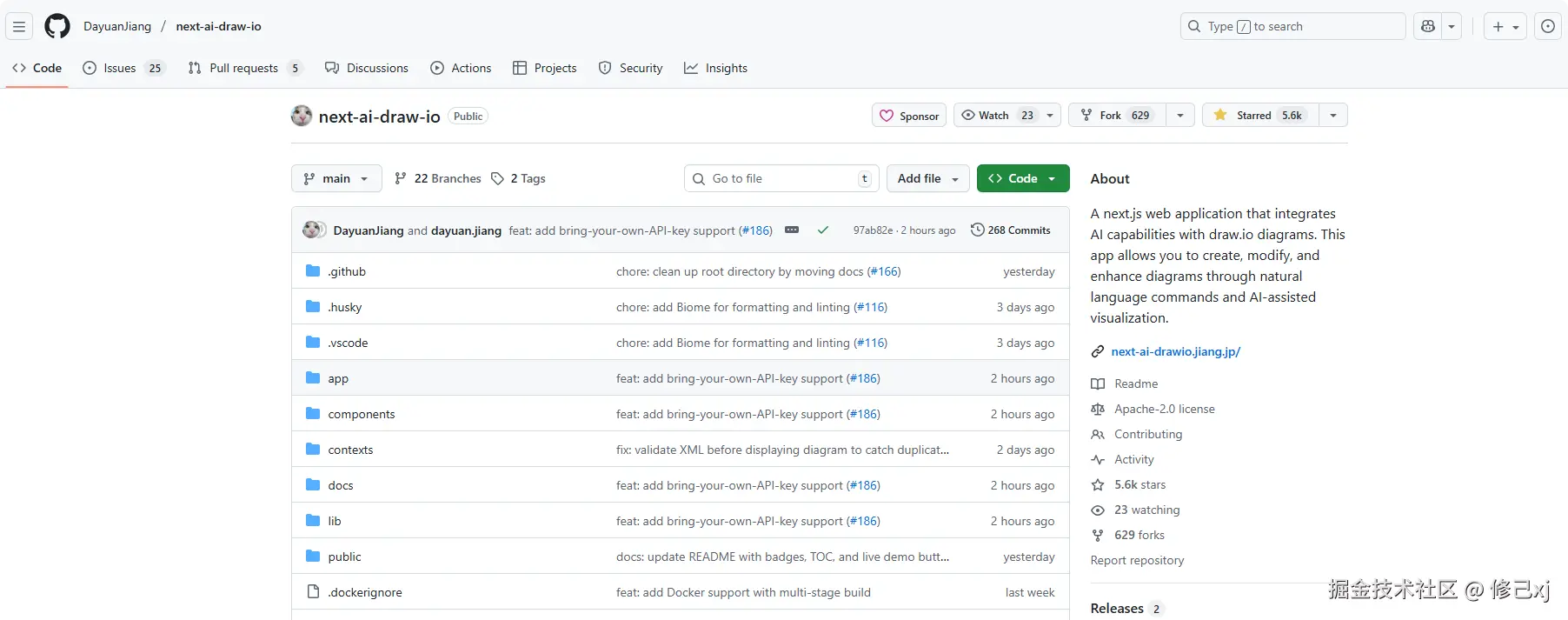Viewport: 1568px width, 620px height.
Task: Click the repository owner avatar image
Action: coord(302,116)
